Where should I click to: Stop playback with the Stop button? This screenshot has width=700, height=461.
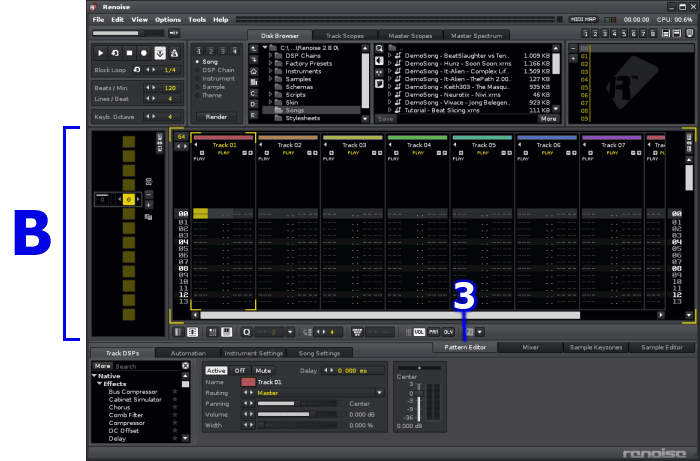point(129,53)
